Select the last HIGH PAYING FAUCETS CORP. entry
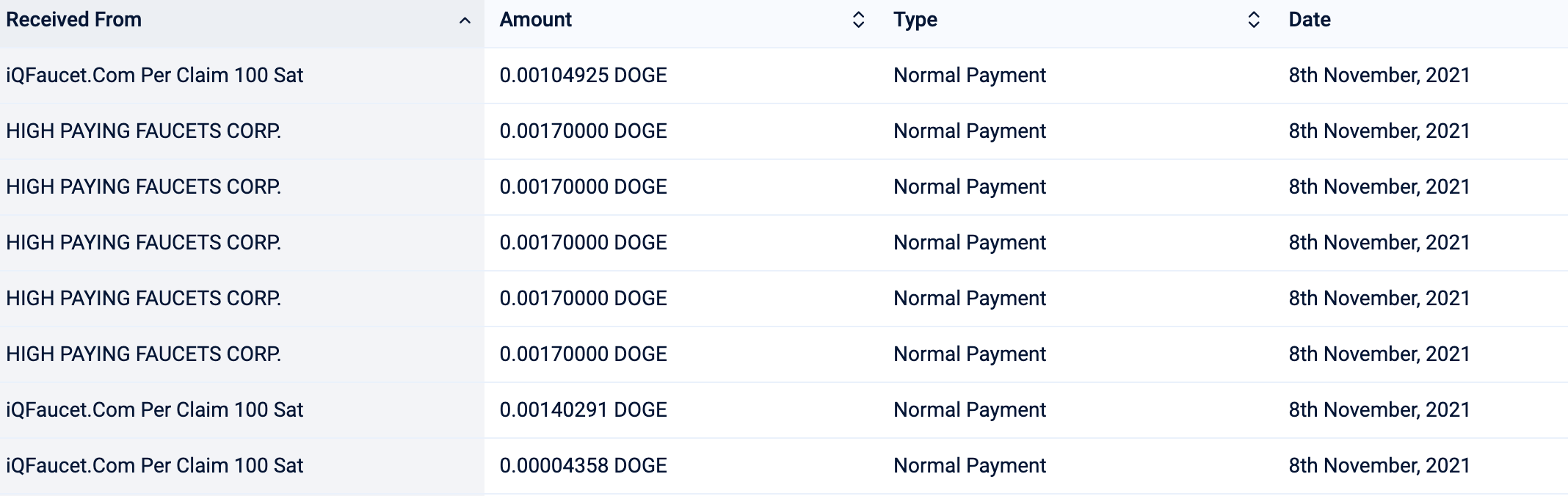This screenshot has width=1568, height=496. [x=143, y=354]
